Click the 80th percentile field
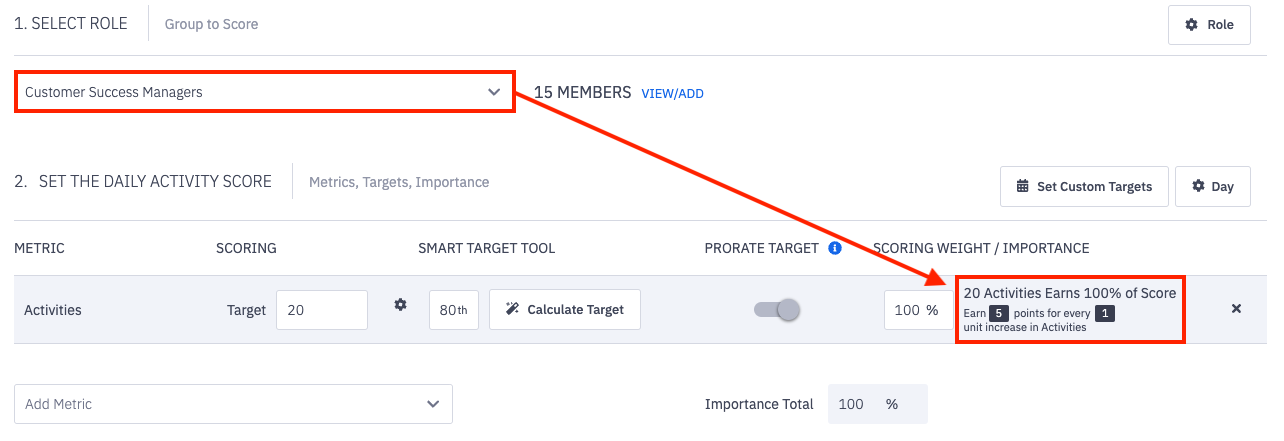The width and height of the screenshot is (1284, 441). click(453, 310)
